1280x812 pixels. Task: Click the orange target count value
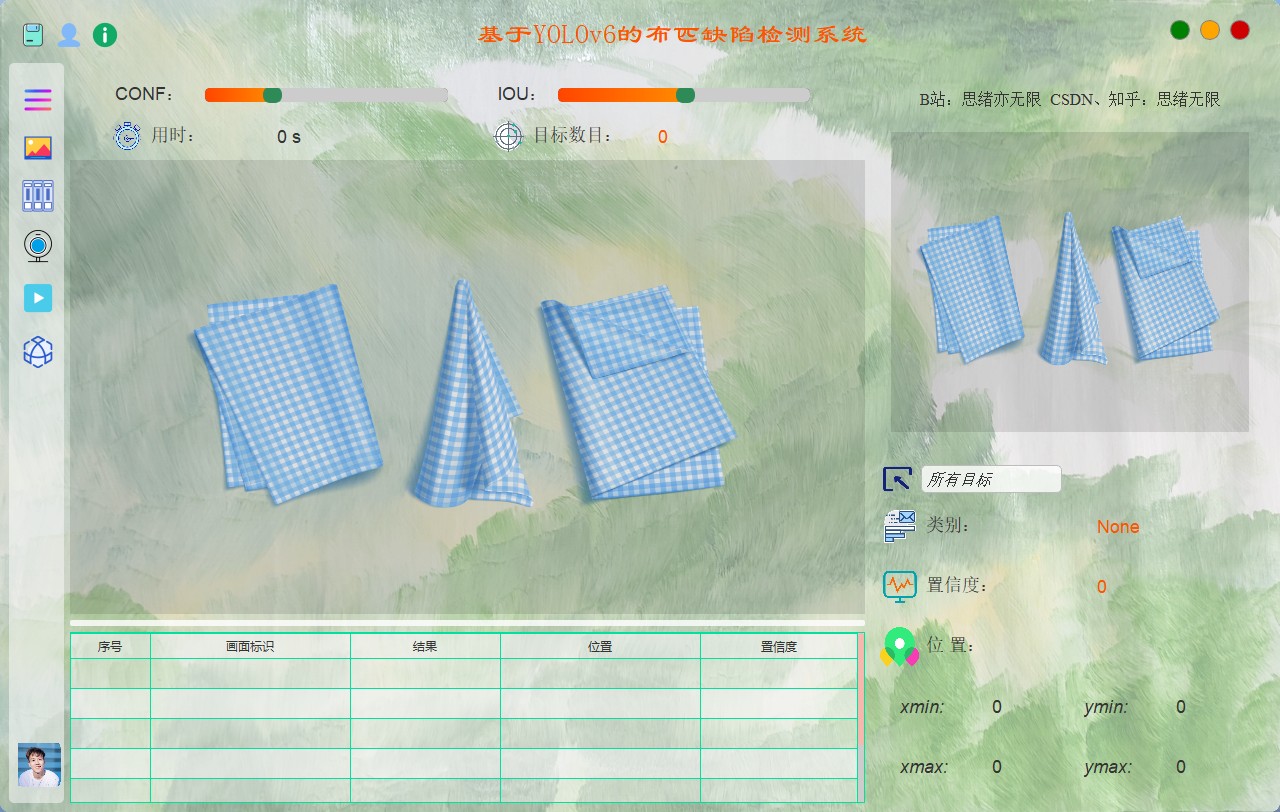tap(663, 137)
